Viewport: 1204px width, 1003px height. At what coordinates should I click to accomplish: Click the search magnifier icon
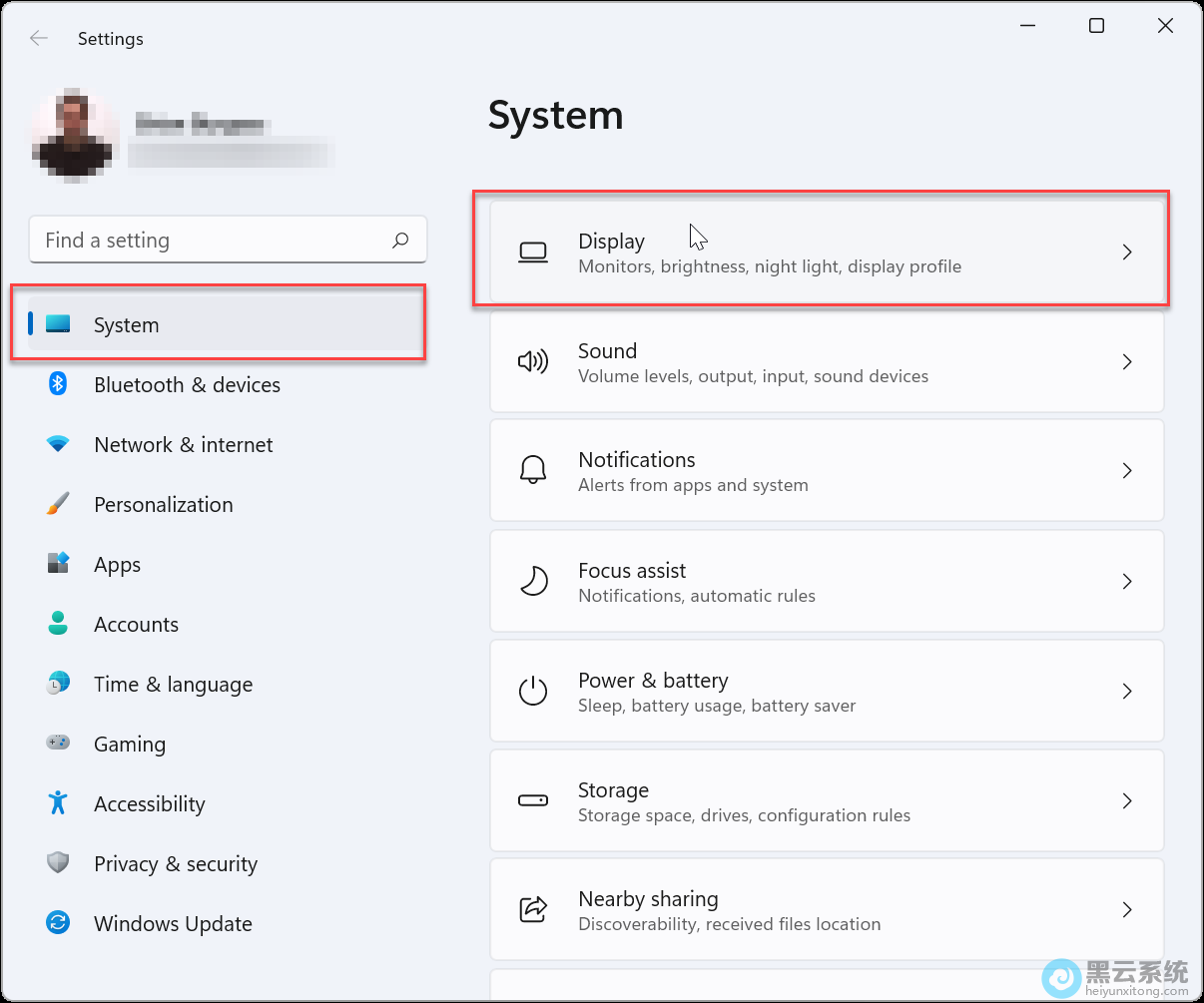click(400, 241)
